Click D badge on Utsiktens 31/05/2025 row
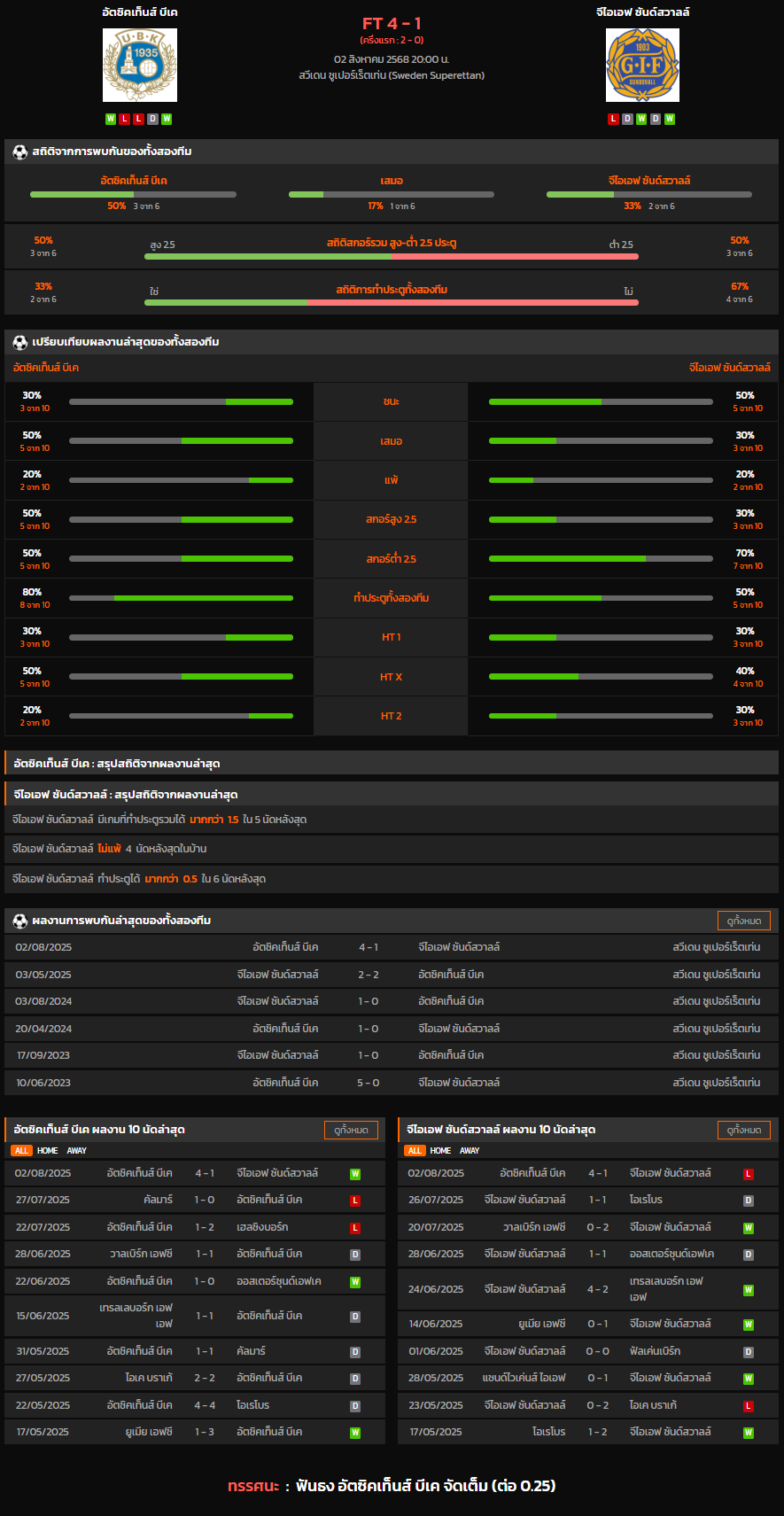784x1516 pixels. (x=355, y=1352)
